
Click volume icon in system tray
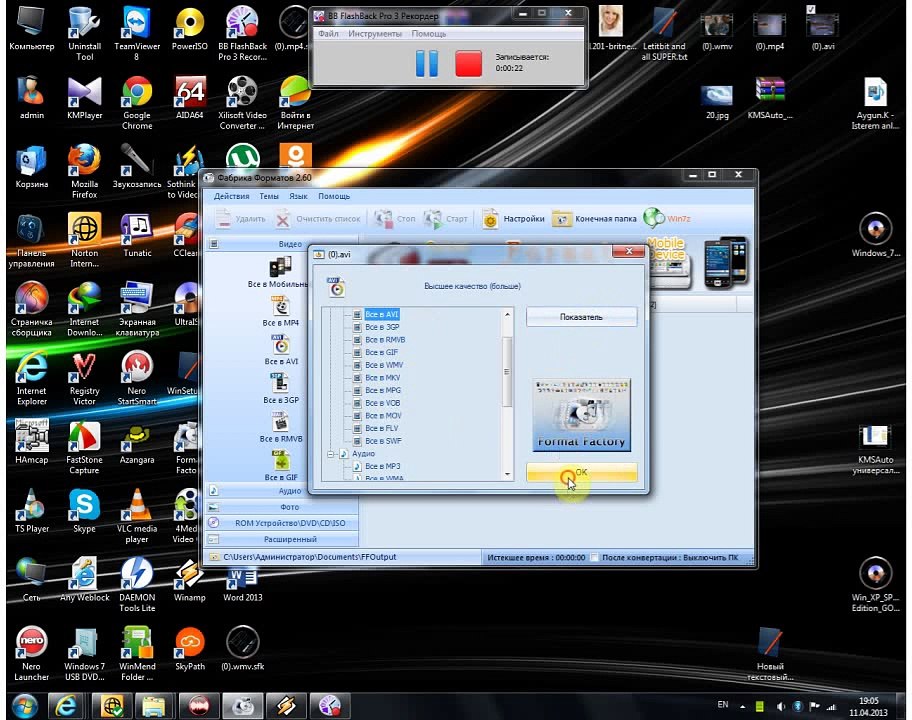pos(780,707)
